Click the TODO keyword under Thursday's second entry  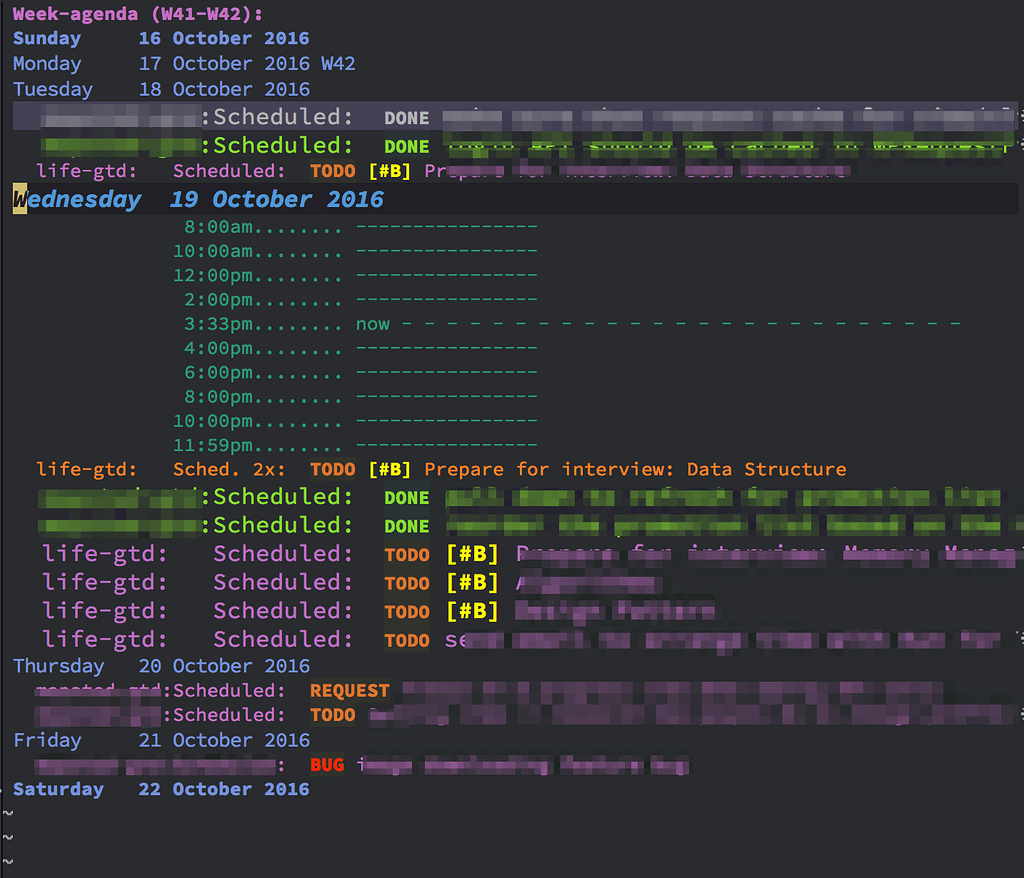pos(333,715)
